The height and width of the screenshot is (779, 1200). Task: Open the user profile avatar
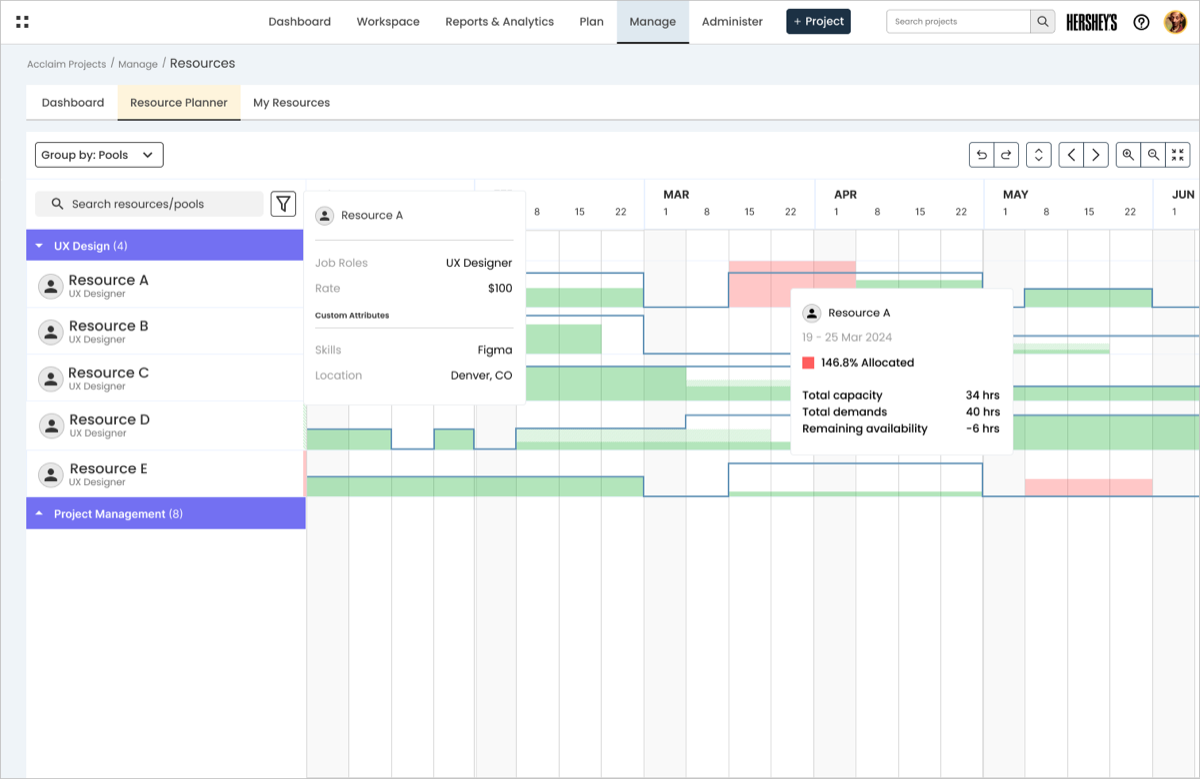pos(1175,22)
